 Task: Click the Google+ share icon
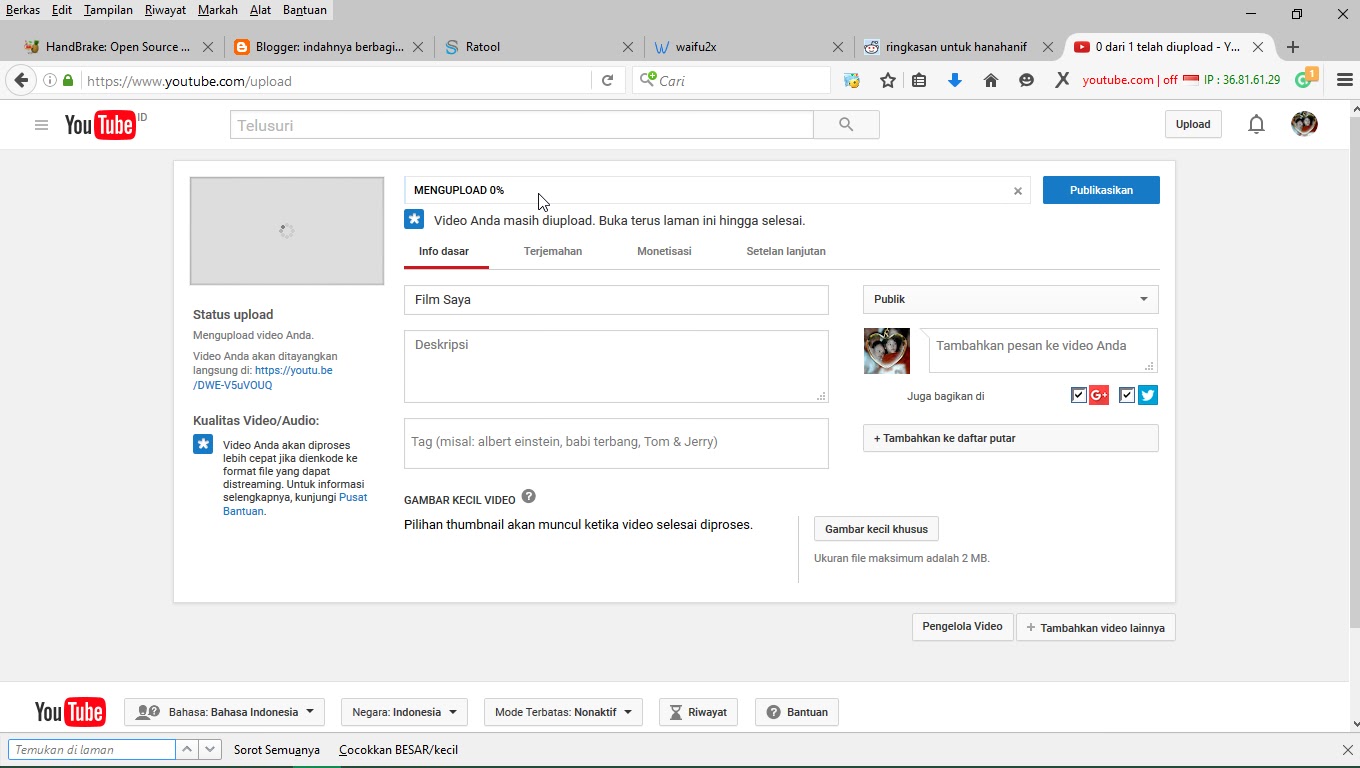point(1099,395)
